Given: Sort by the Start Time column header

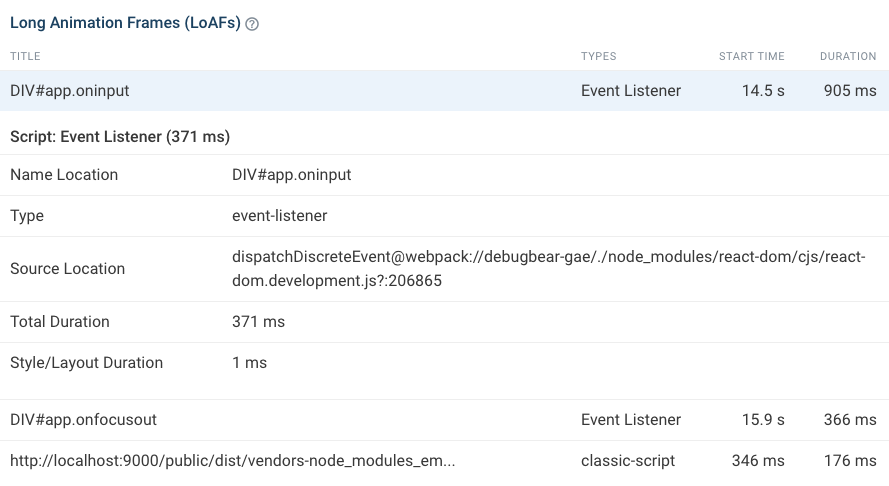Looking at the screenshot, I should (x=751, y=57).
